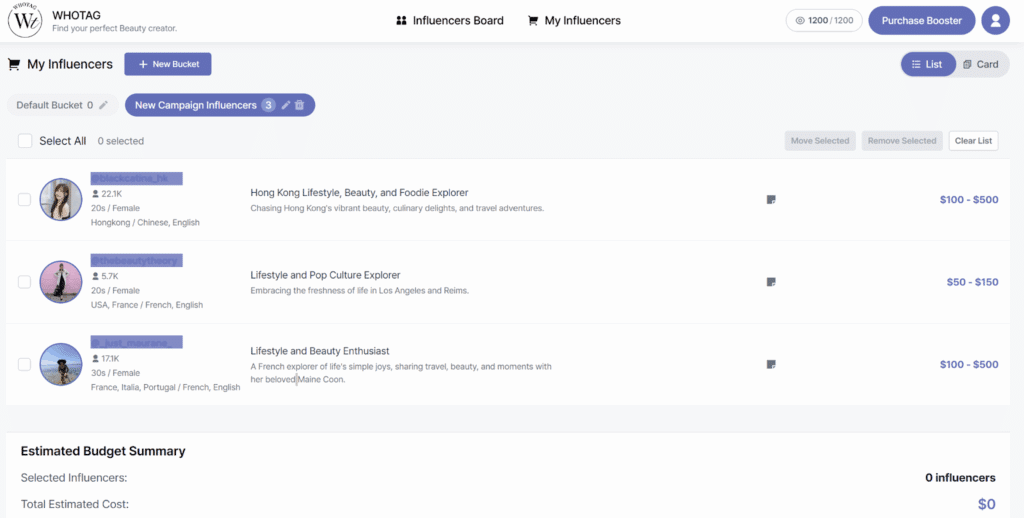This screenshot has width=1024, height=518.
Task: Delete New Campaign Influencers bucket trash icon
Action: [x=300, y=105]
